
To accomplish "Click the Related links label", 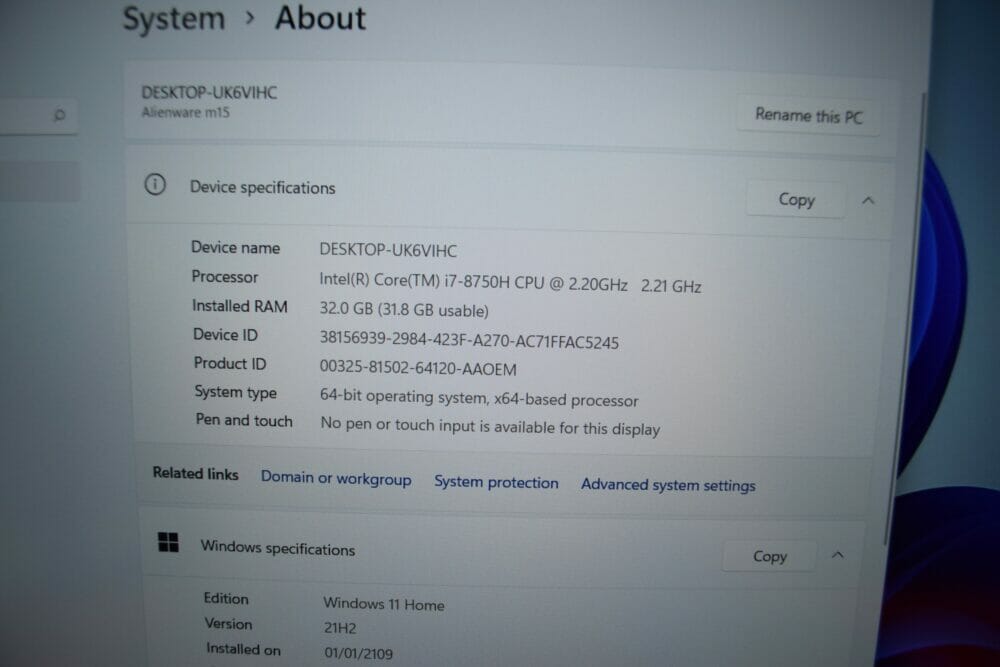I will 195,474.
